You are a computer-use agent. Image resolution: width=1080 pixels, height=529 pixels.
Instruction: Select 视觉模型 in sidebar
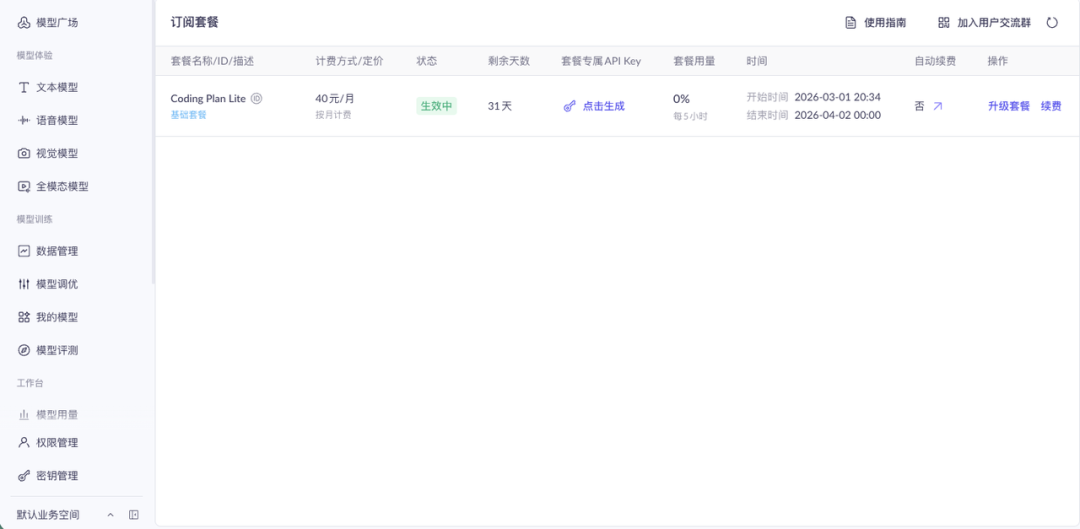point(56,153)
